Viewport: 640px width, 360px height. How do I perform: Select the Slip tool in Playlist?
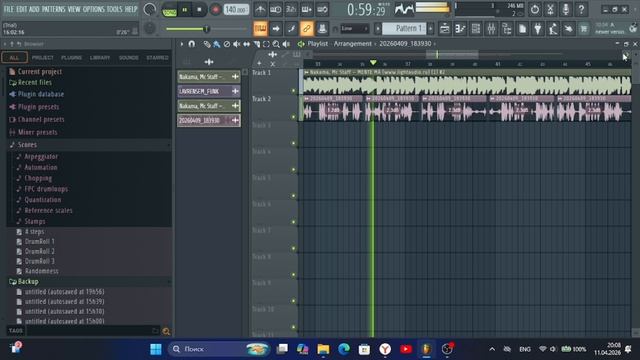[x=247, y=44]
